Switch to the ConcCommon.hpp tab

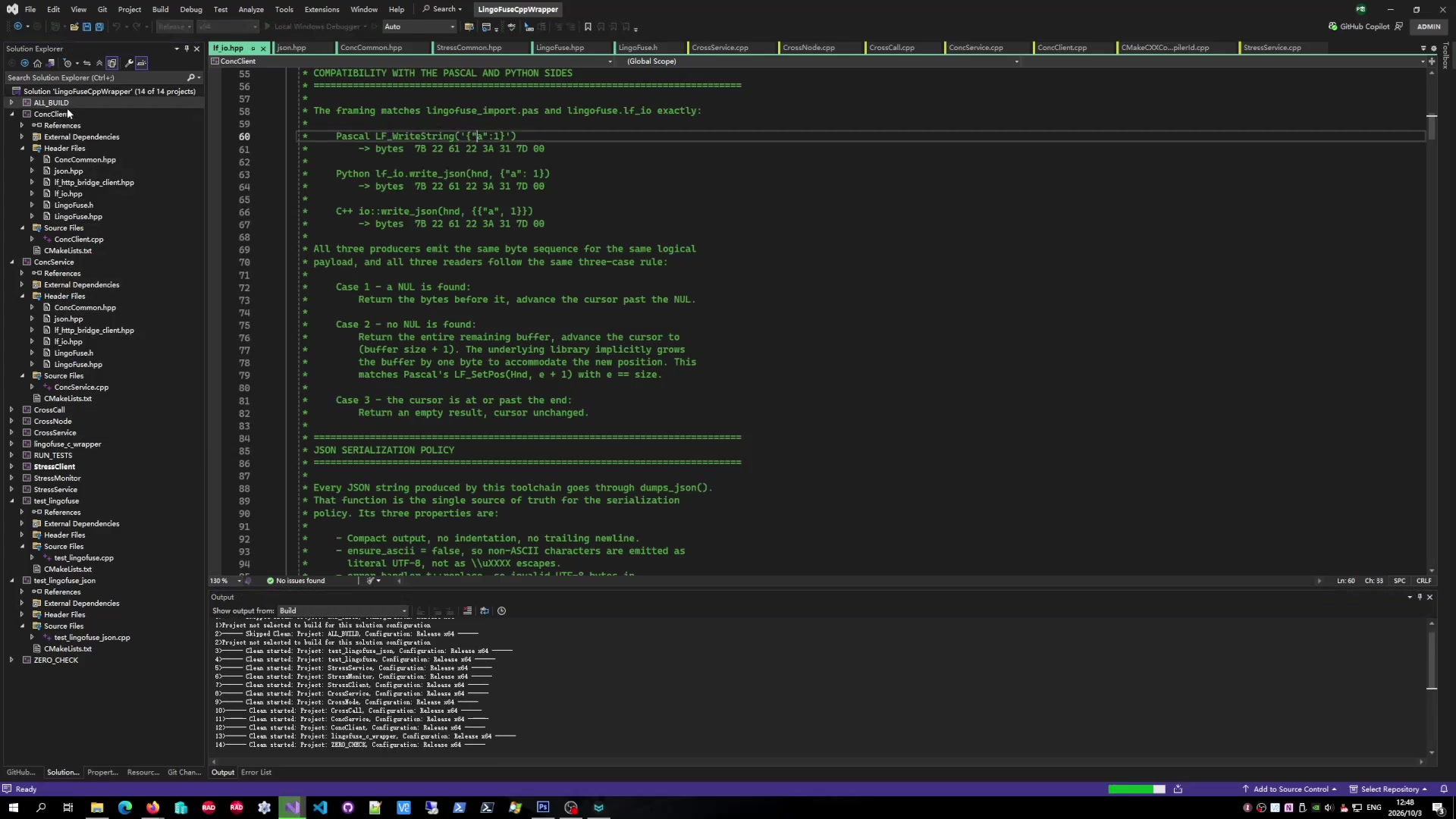click(x=371, y=48)
